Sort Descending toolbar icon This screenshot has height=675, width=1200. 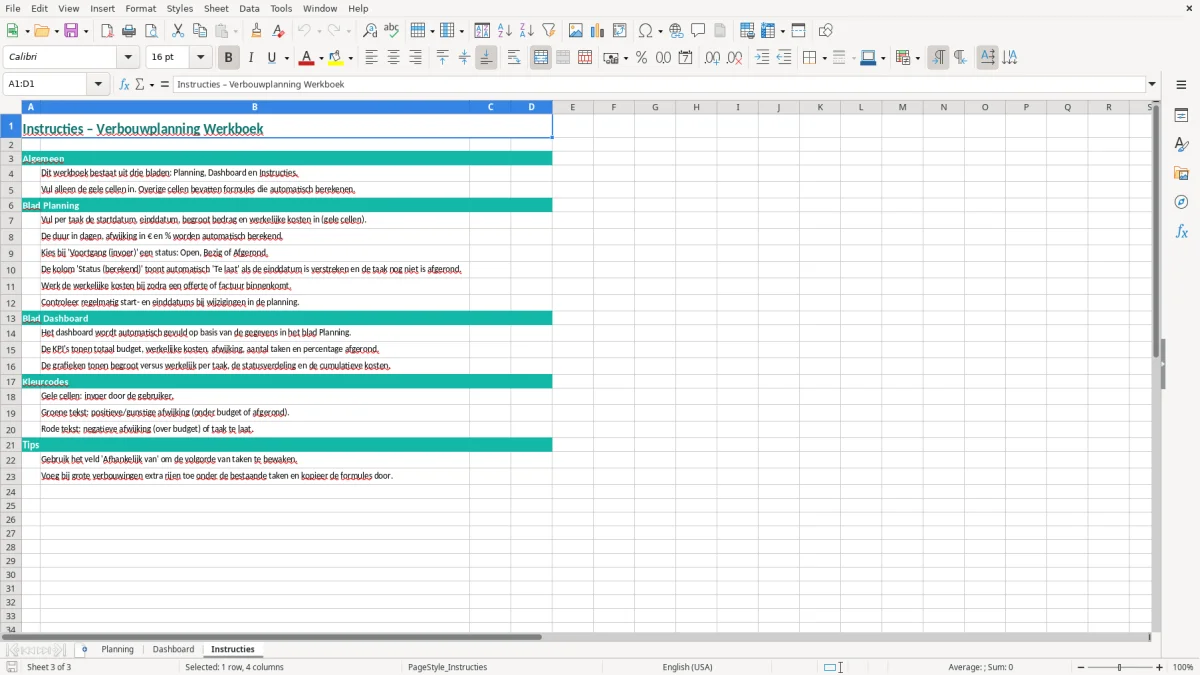click(x=527, y=31)
